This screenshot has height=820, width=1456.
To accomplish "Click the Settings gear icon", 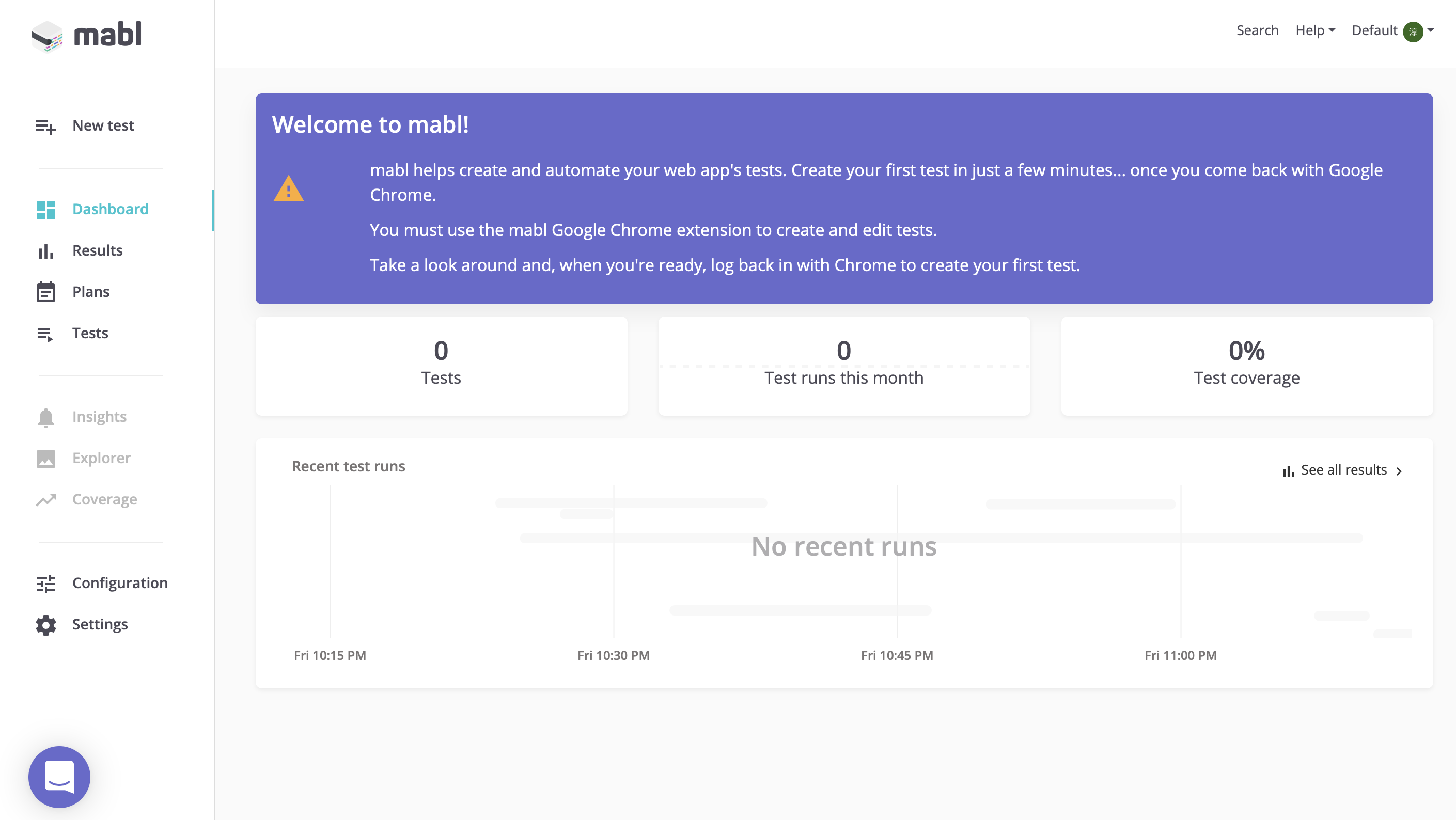I will [x=46, y=625].
